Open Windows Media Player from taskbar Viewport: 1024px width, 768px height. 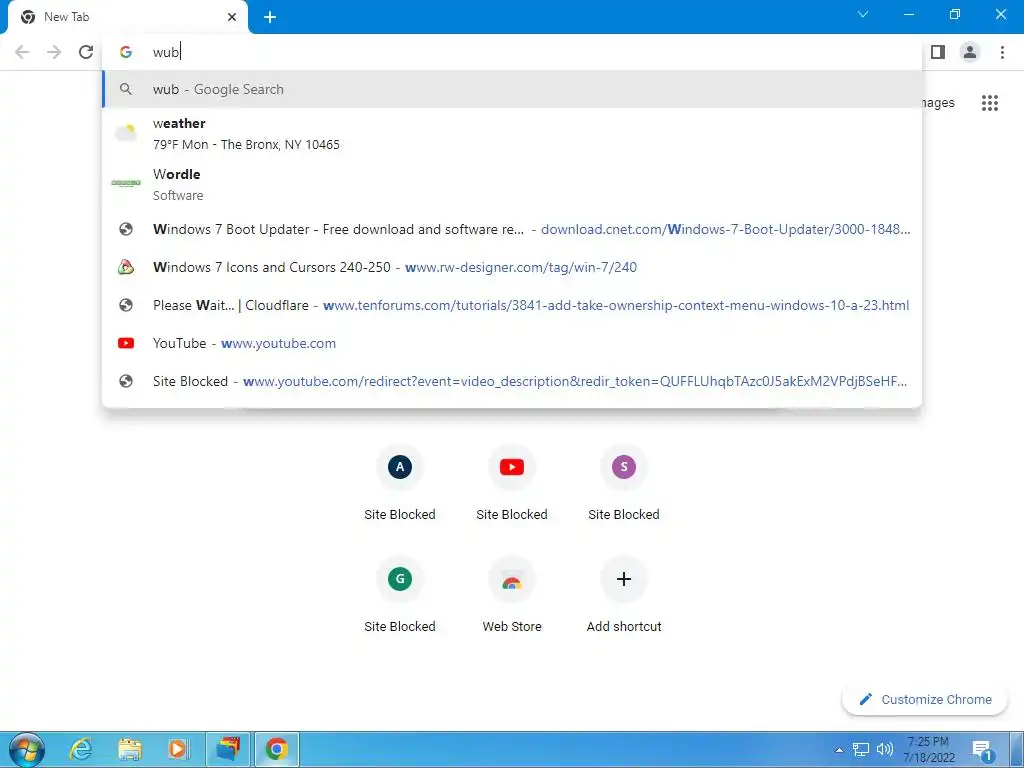click(x=178, y=750)
